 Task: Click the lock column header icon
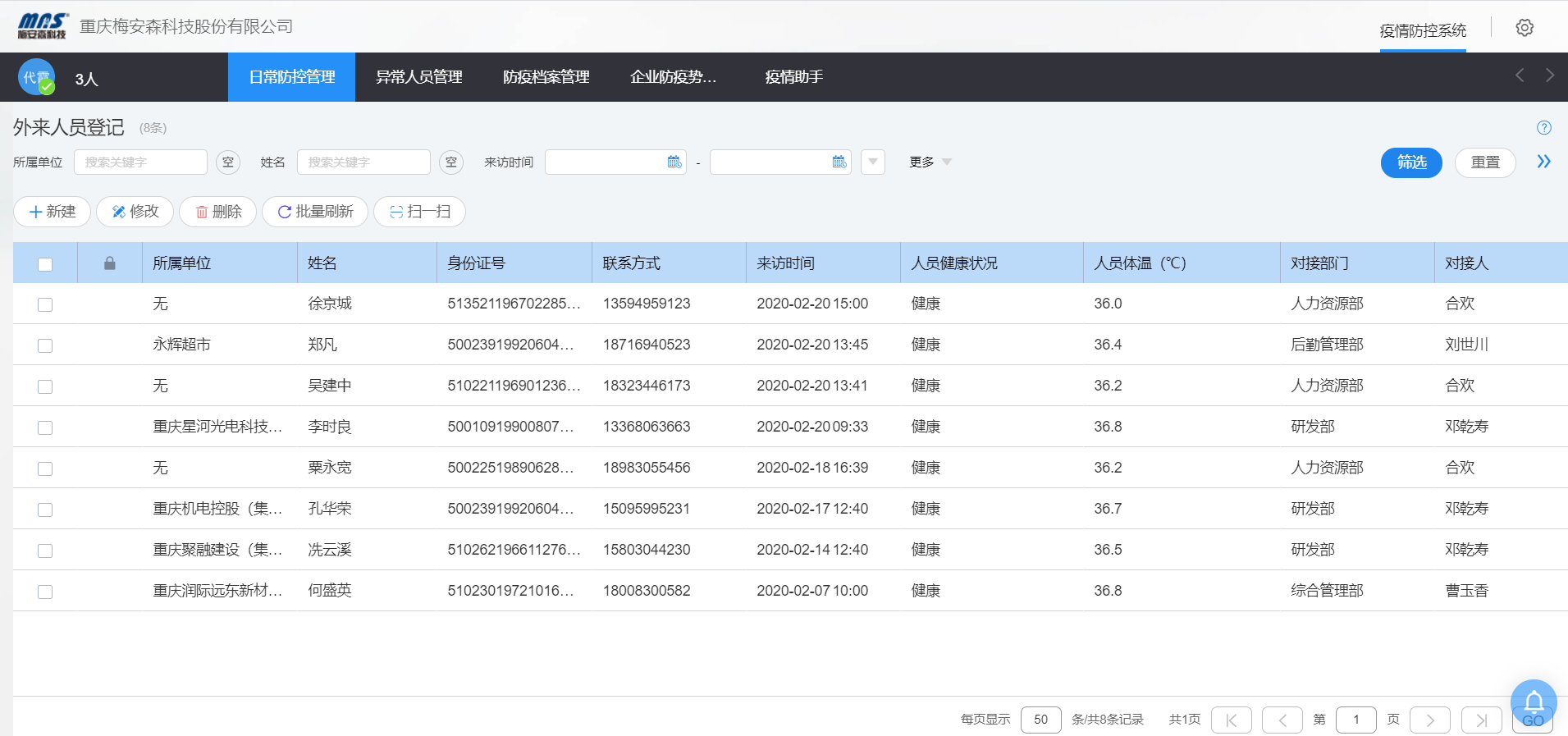coord(110,263)
